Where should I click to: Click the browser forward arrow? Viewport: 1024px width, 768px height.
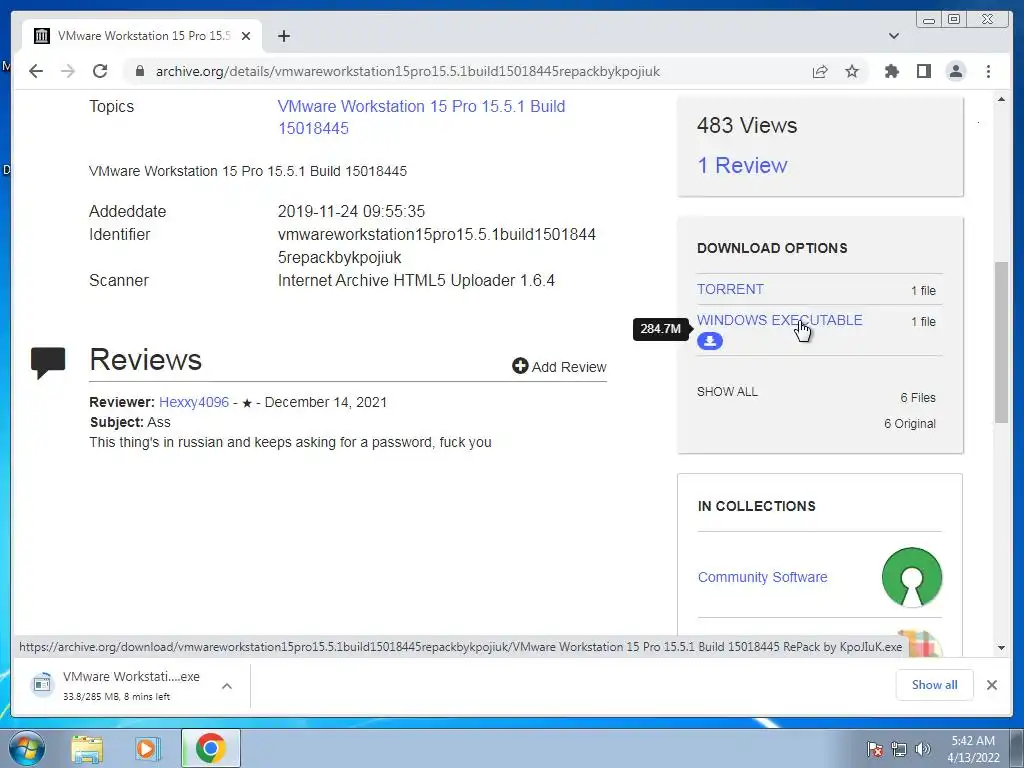tap(68, 71)
